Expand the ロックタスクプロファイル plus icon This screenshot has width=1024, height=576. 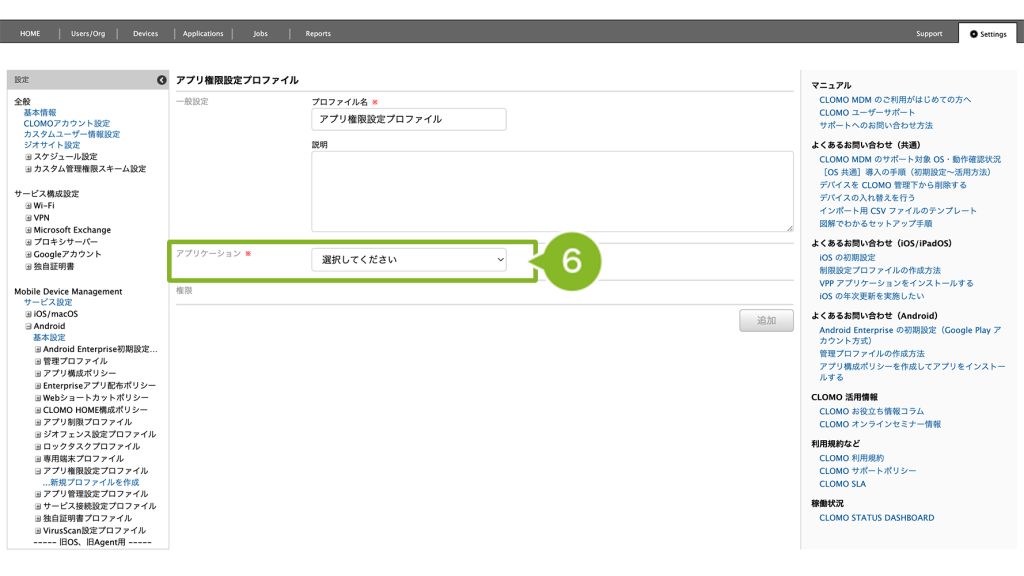38,446
